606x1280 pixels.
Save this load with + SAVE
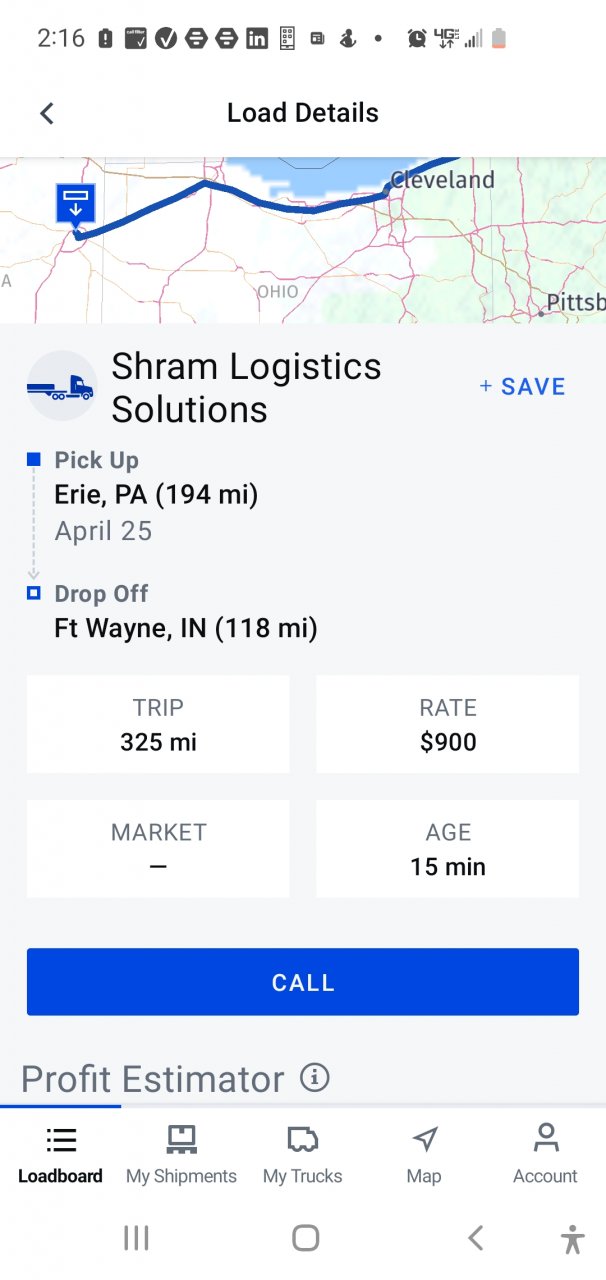coord(522,387)
